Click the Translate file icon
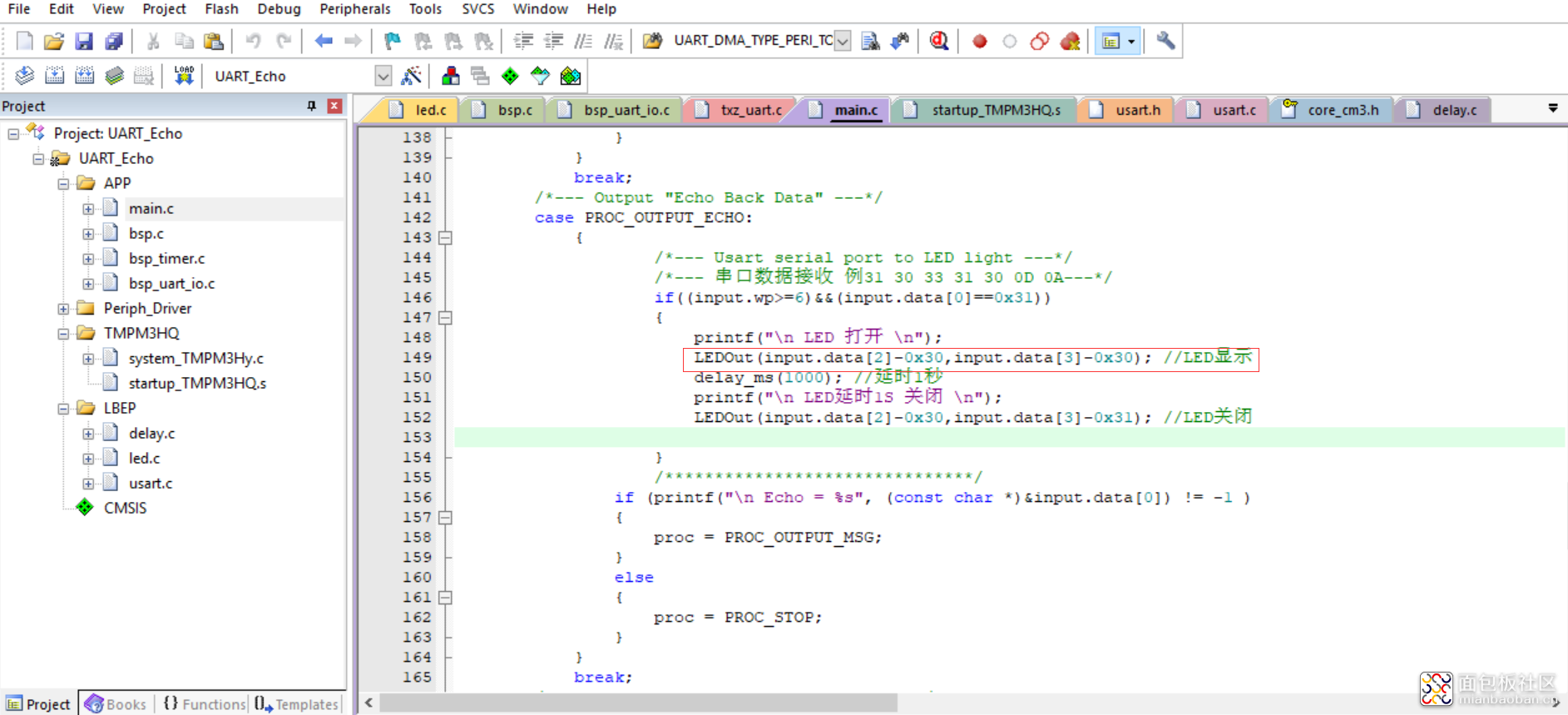Screen dimensions: 1568x715 click(x=24, y=76)
